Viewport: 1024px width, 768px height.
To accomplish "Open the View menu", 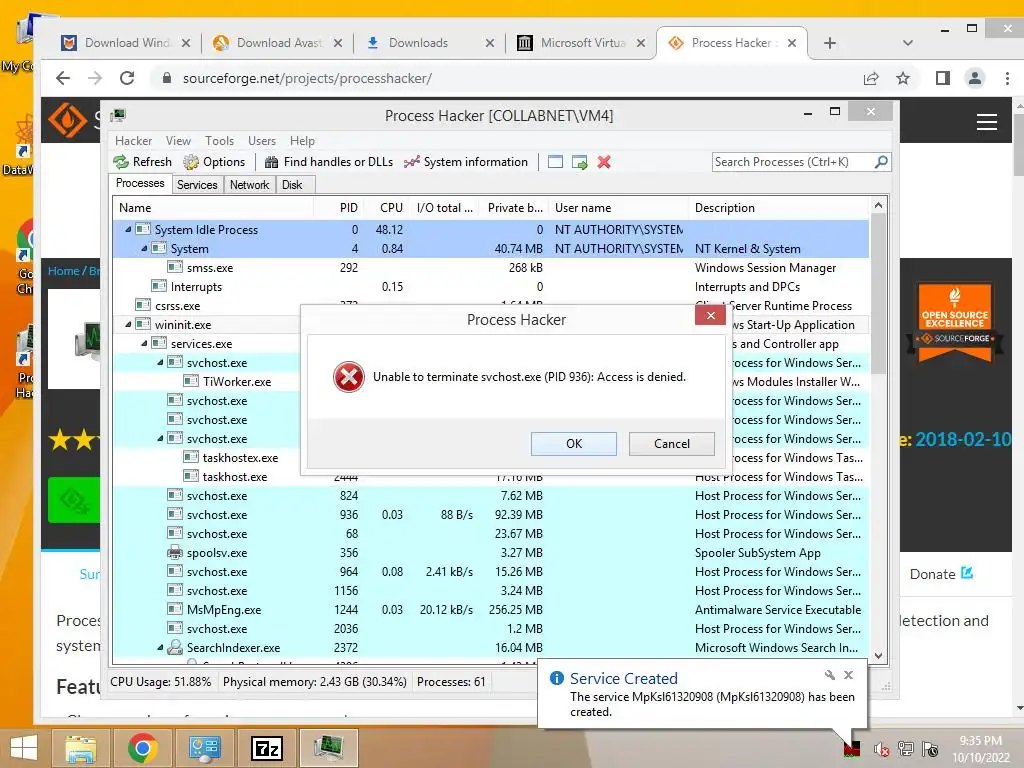I will [x=178, y=141].
